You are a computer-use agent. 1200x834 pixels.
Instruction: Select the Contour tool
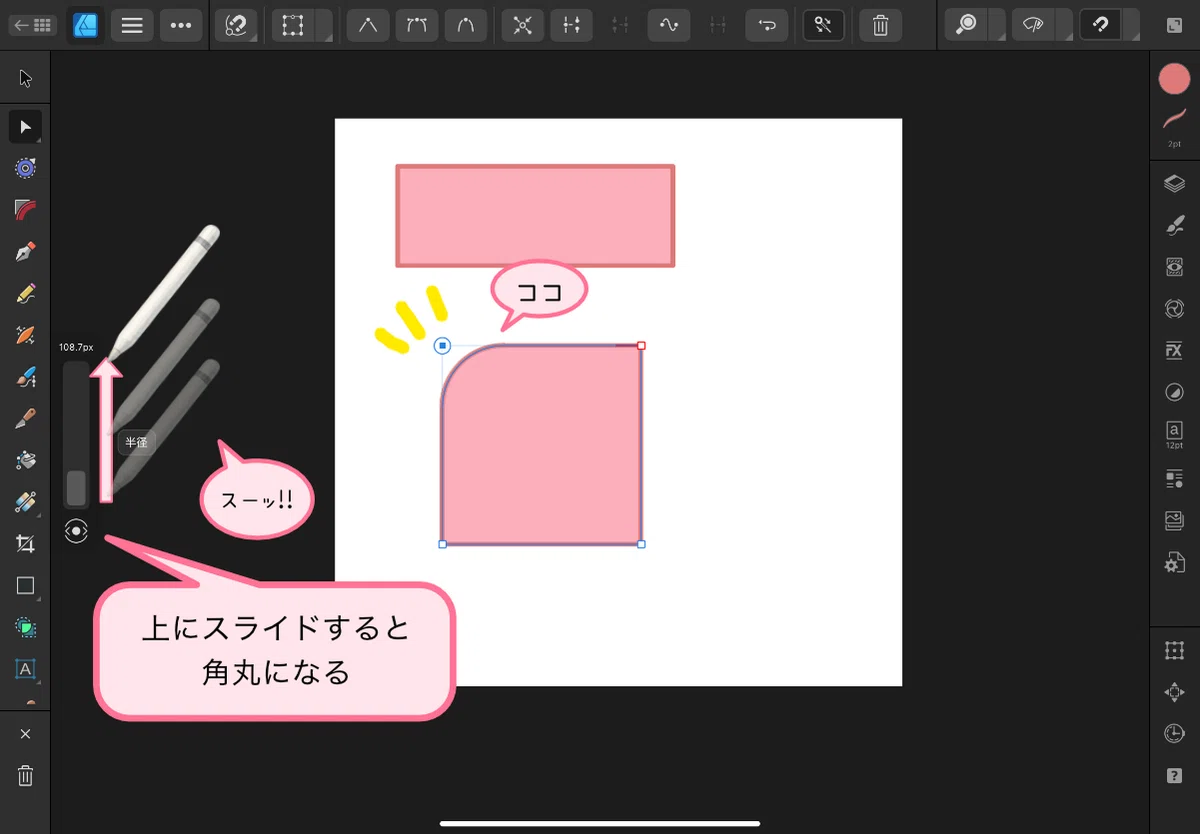[x=26, y=168]
